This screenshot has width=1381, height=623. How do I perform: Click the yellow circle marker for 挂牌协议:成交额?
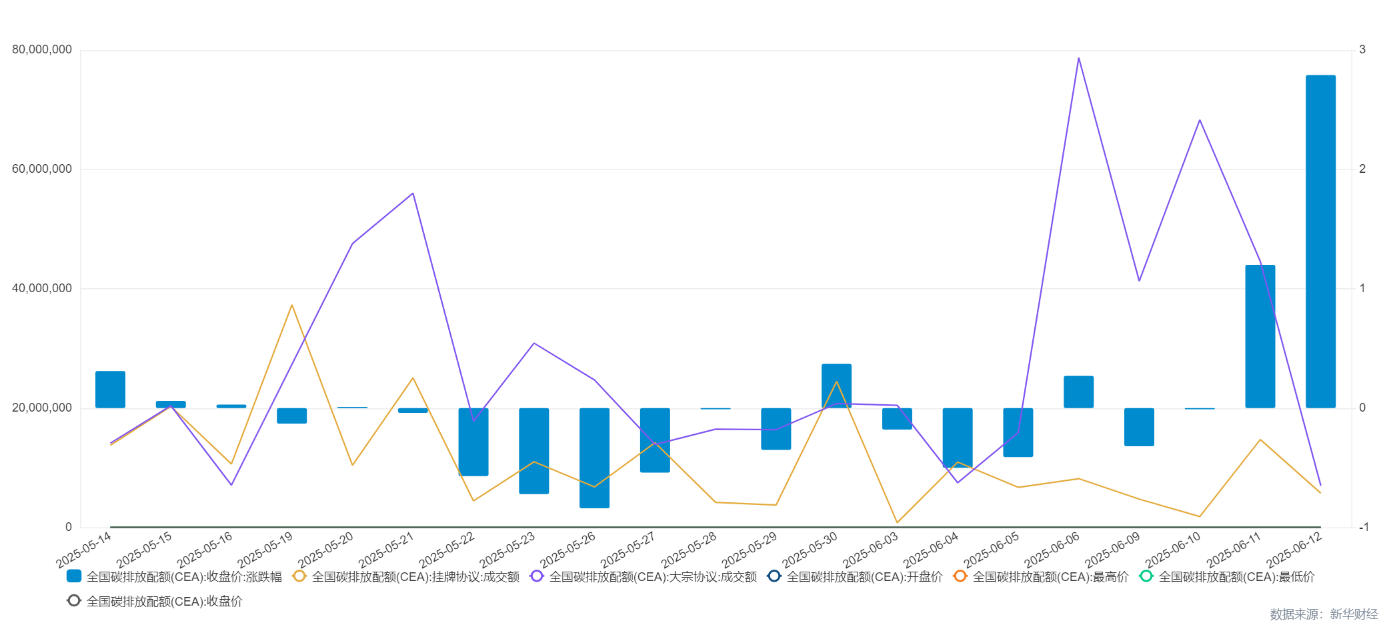pos(299,576)
